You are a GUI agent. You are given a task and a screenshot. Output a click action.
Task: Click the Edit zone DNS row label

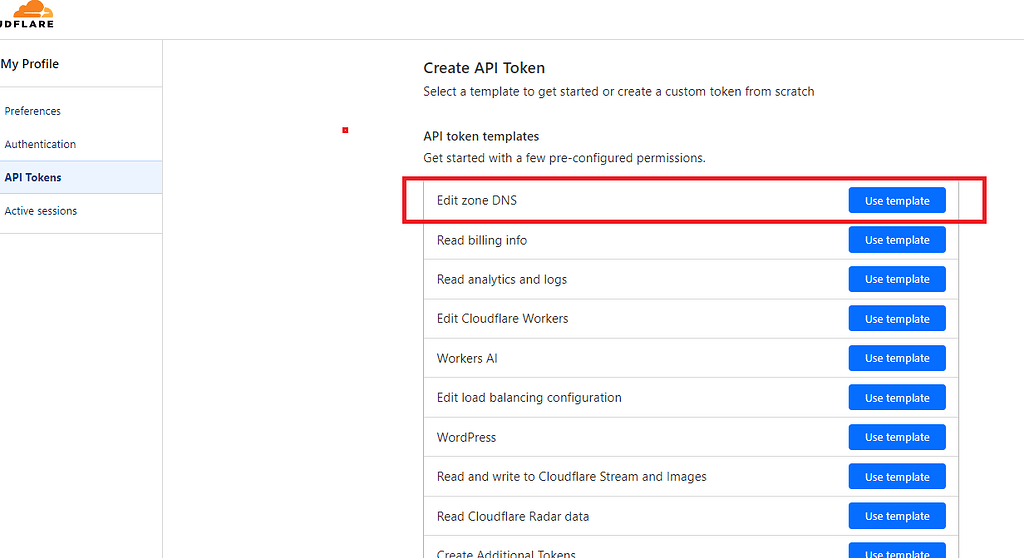(477, 201)
